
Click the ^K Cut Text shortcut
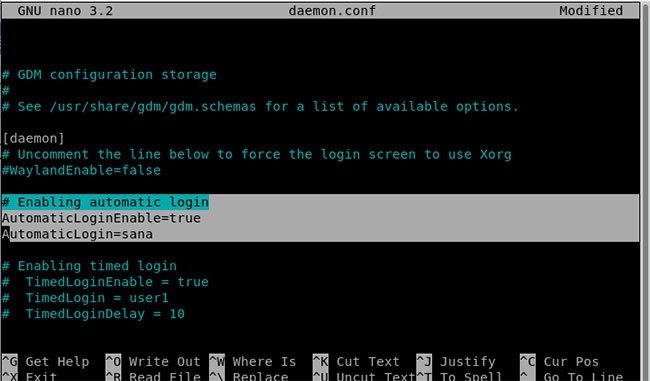(x=356, y=362)
